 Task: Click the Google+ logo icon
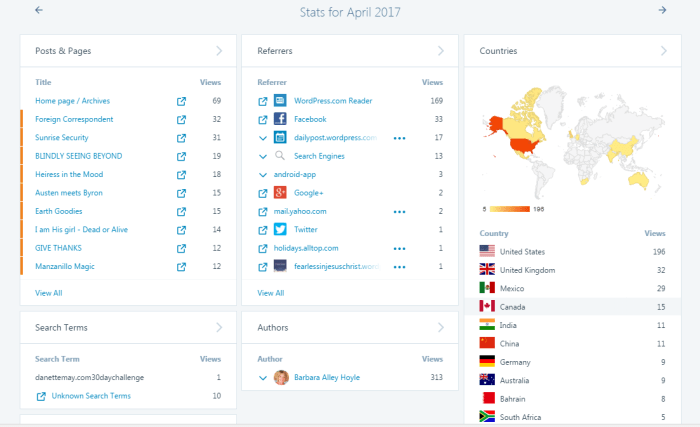pos(280,193)
